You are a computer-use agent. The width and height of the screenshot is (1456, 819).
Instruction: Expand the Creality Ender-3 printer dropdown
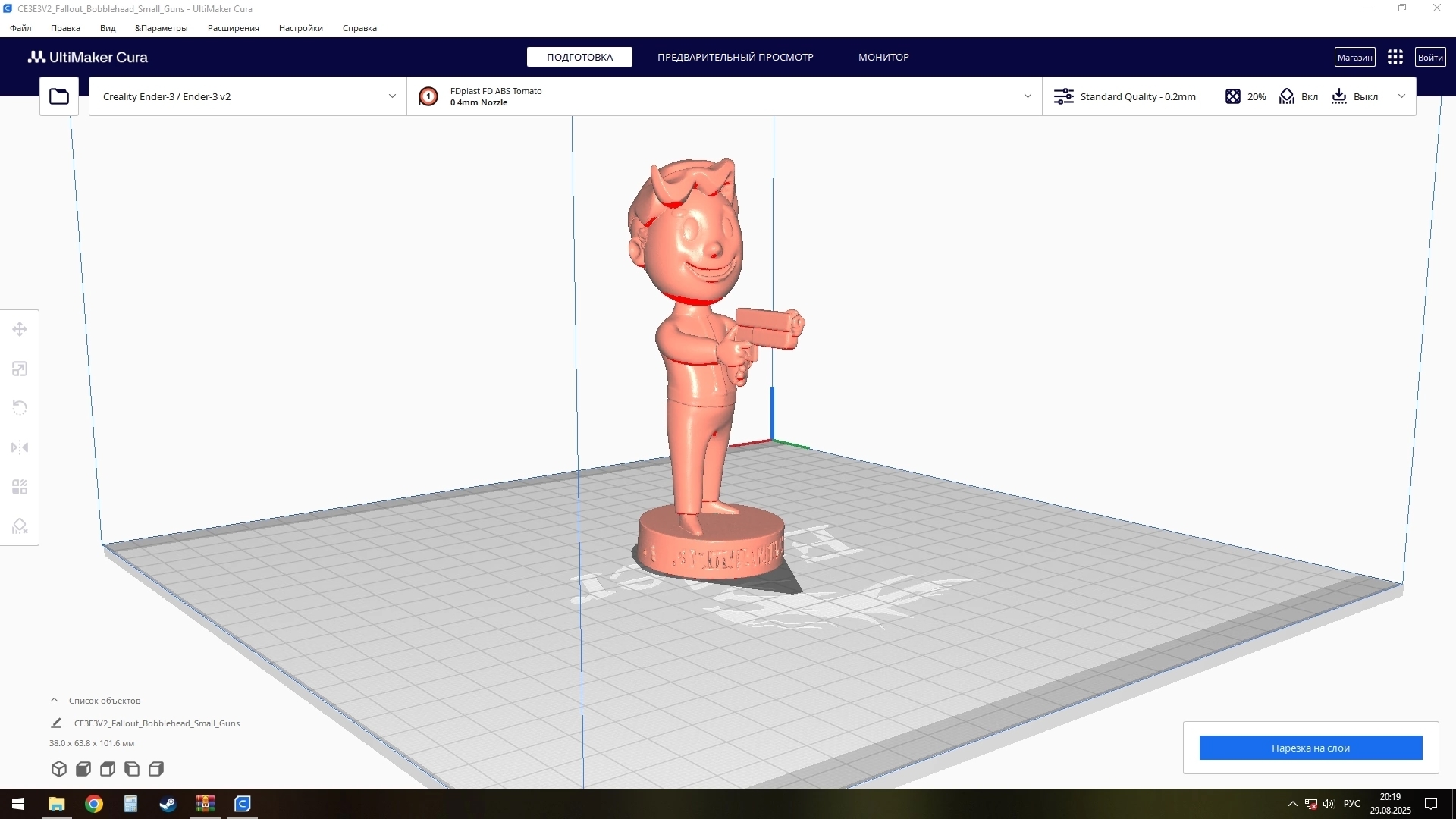(248, 96)
